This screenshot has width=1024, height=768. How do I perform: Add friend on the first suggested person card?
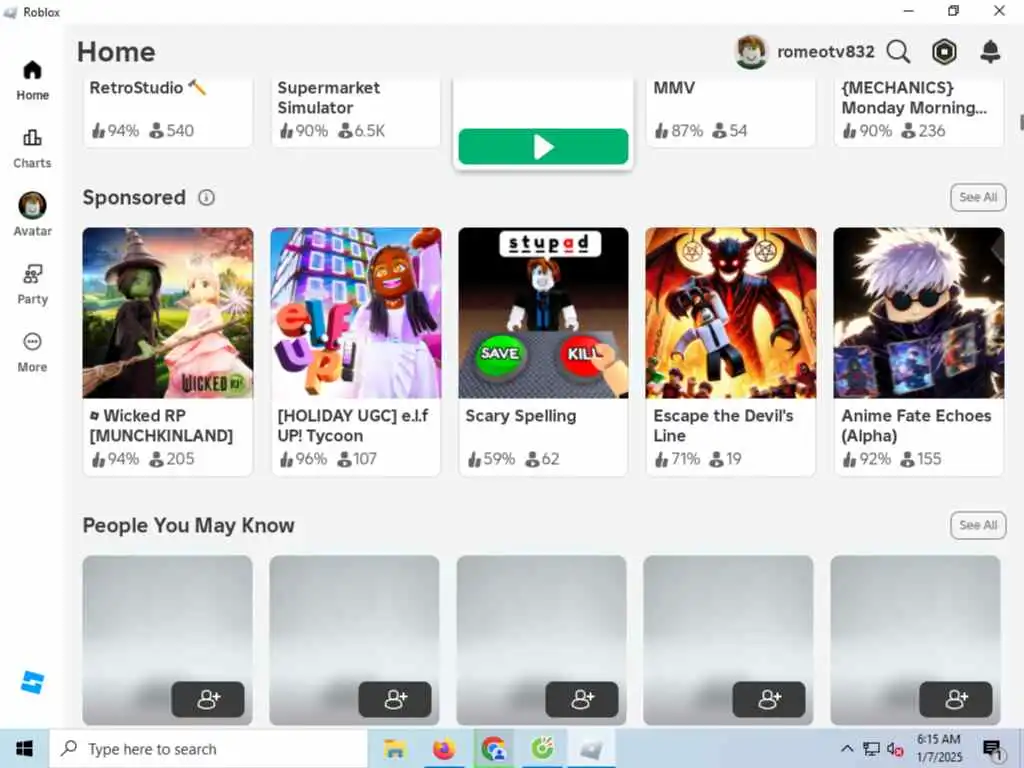pyautogui.click(x=208, y=699)
